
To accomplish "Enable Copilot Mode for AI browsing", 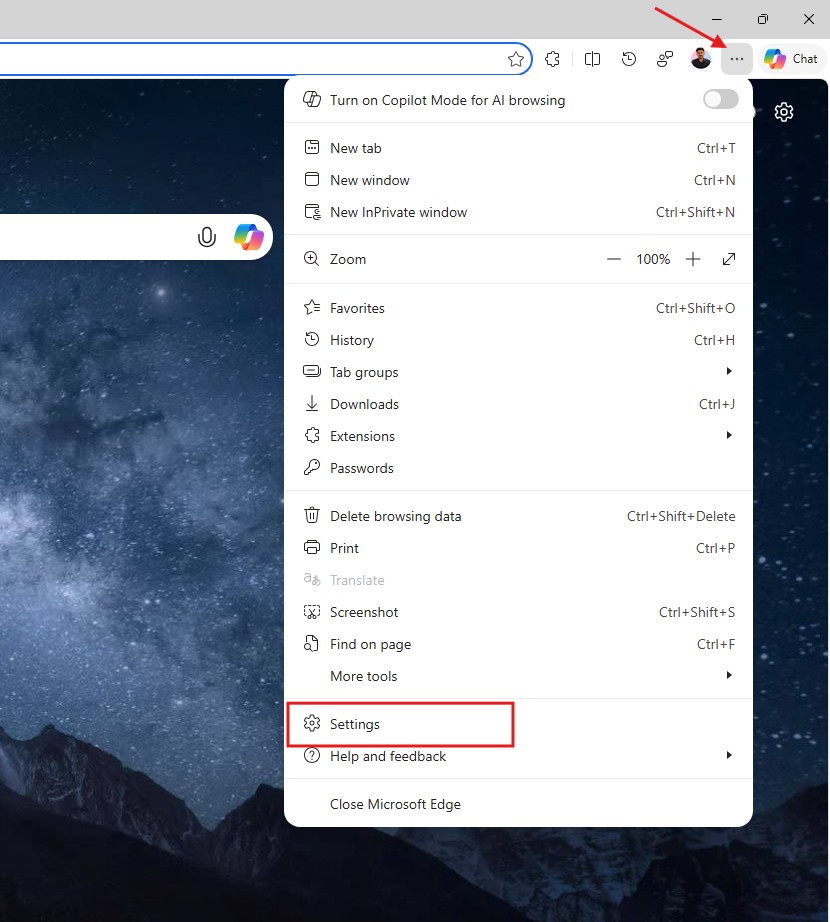I will click(720, 99).
